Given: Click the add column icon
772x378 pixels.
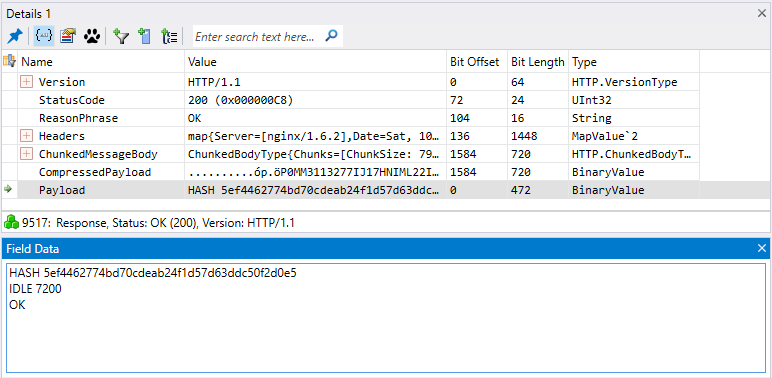Looking at the screenshot, I should pos(145,36).
